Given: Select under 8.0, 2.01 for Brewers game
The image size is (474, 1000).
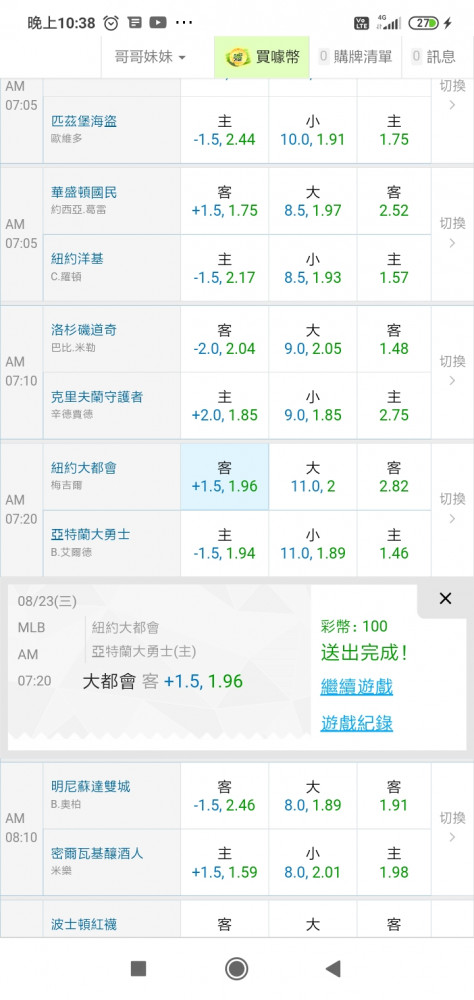Looking at the screenshot, I should (313, 862).
